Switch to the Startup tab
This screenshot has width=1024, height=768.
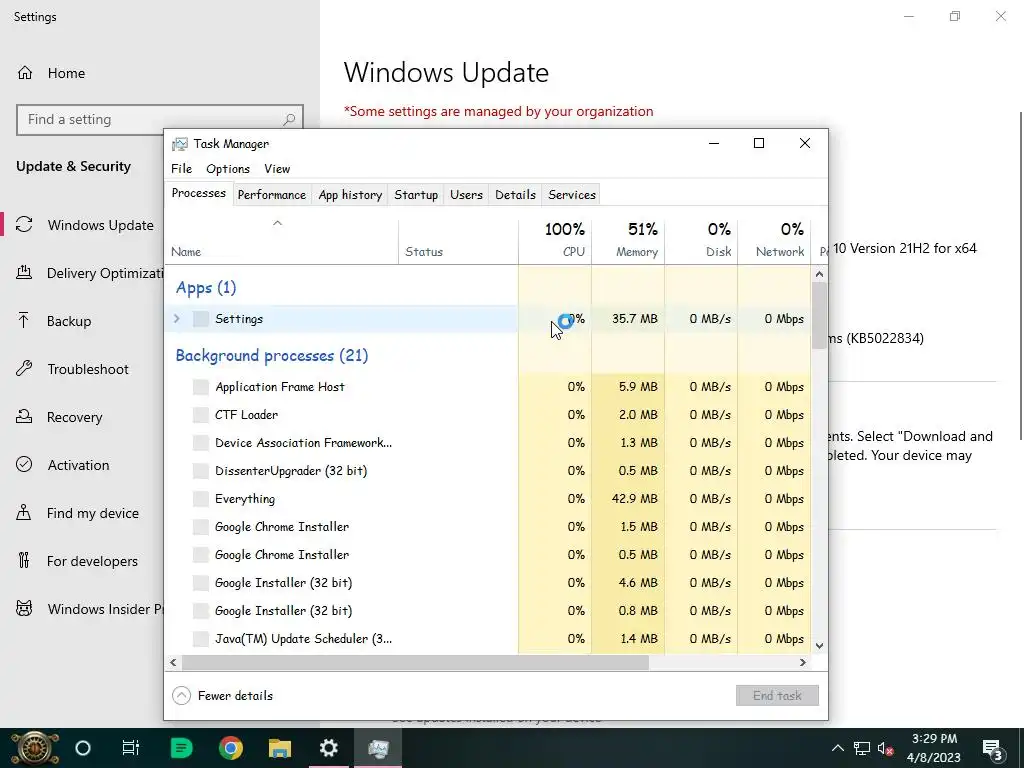[x=416, y=195]
